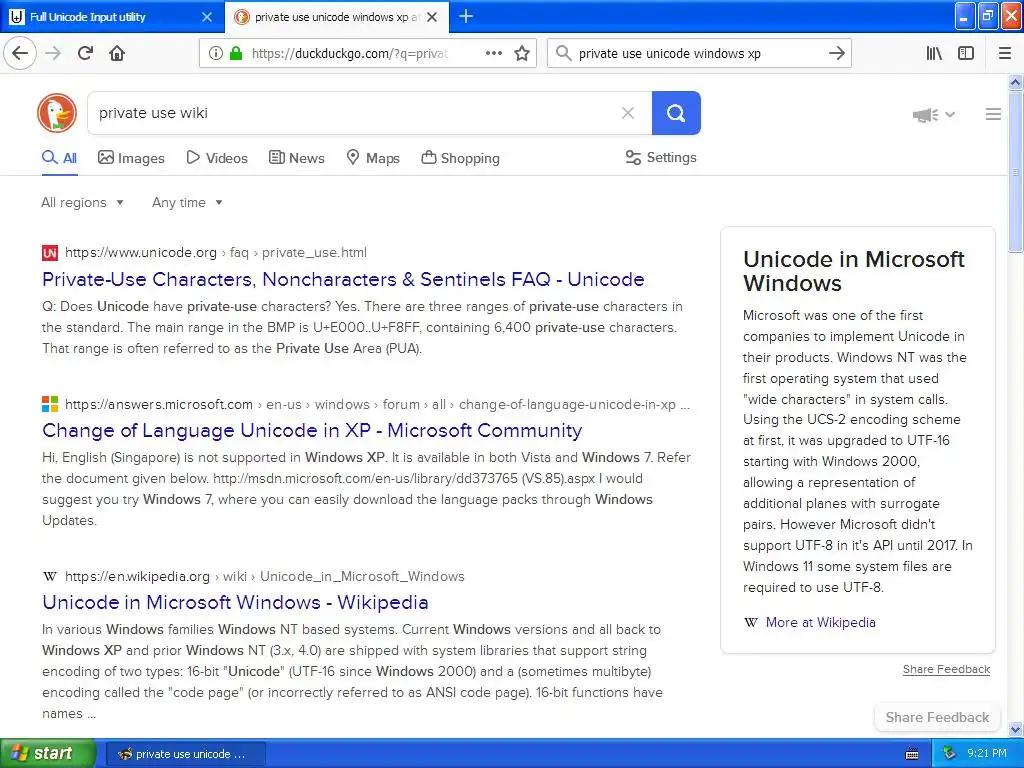The height and width of the screenshot is (768, 1024).
Task: Open a new browser tab
Action: pyautogui.click(x=466, y=16)
